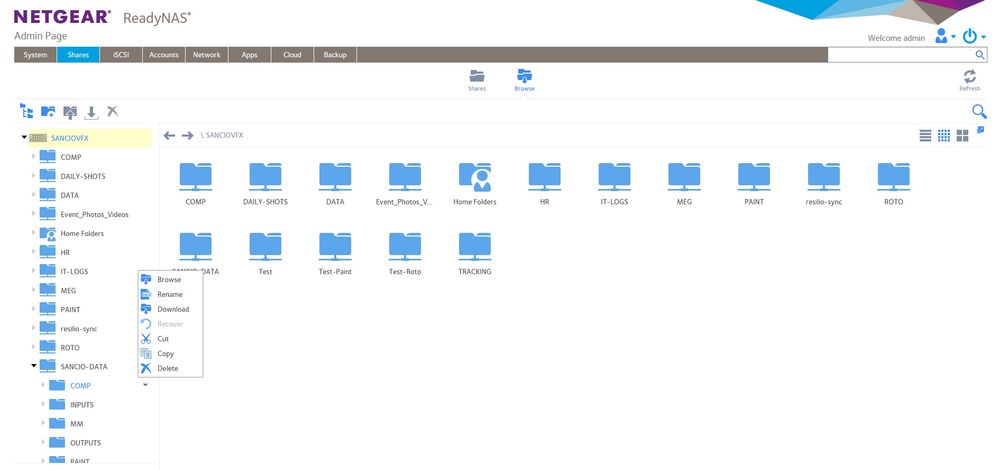Open the power options dropdown
This screenshot has height=470, width=999.
[974, 36]
